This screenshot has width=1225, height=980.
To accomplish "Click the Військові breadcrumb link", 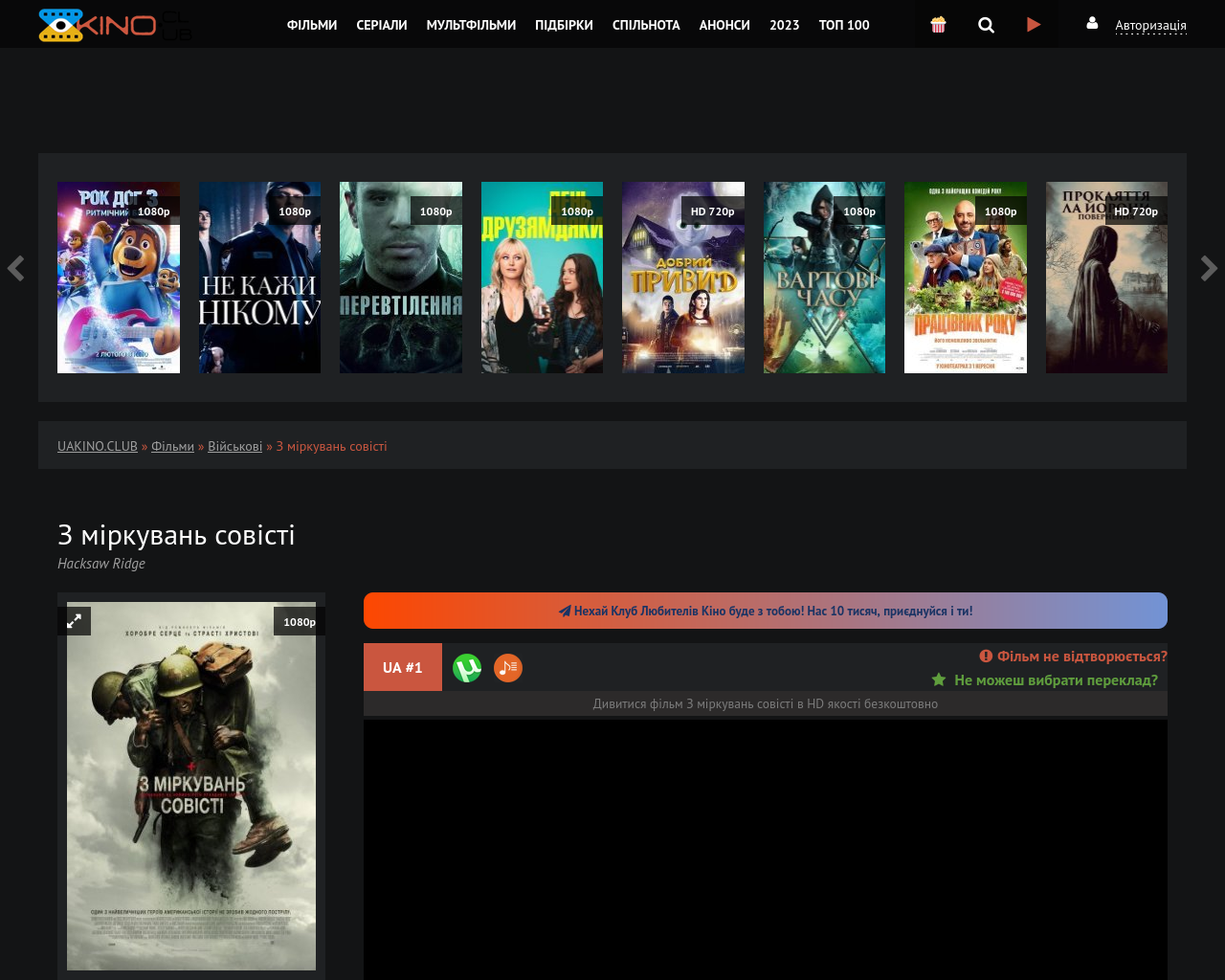I will click(x=234, y=446).
